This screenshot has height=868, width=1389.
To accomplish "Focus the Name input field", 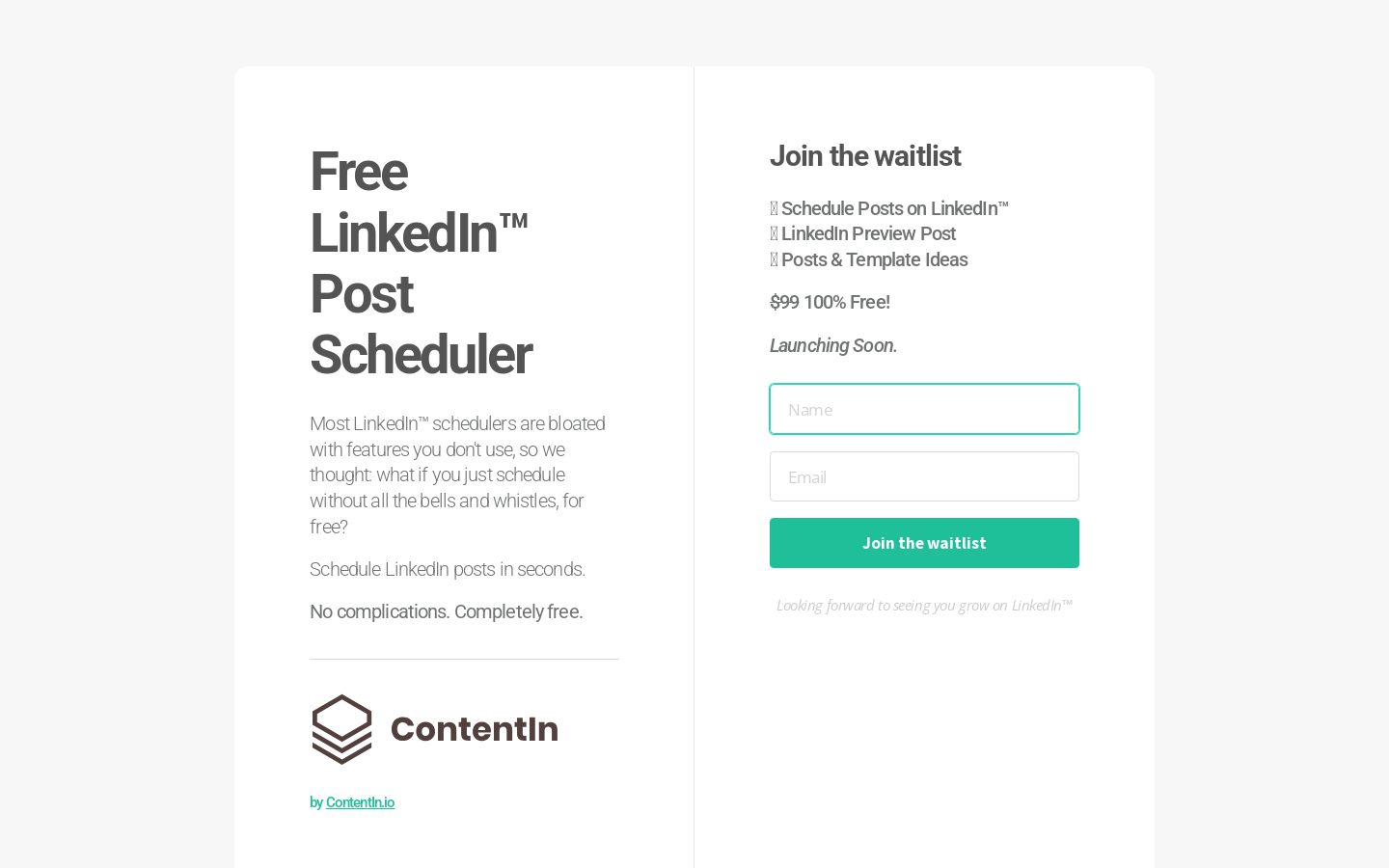I will [x=924, y=409].
